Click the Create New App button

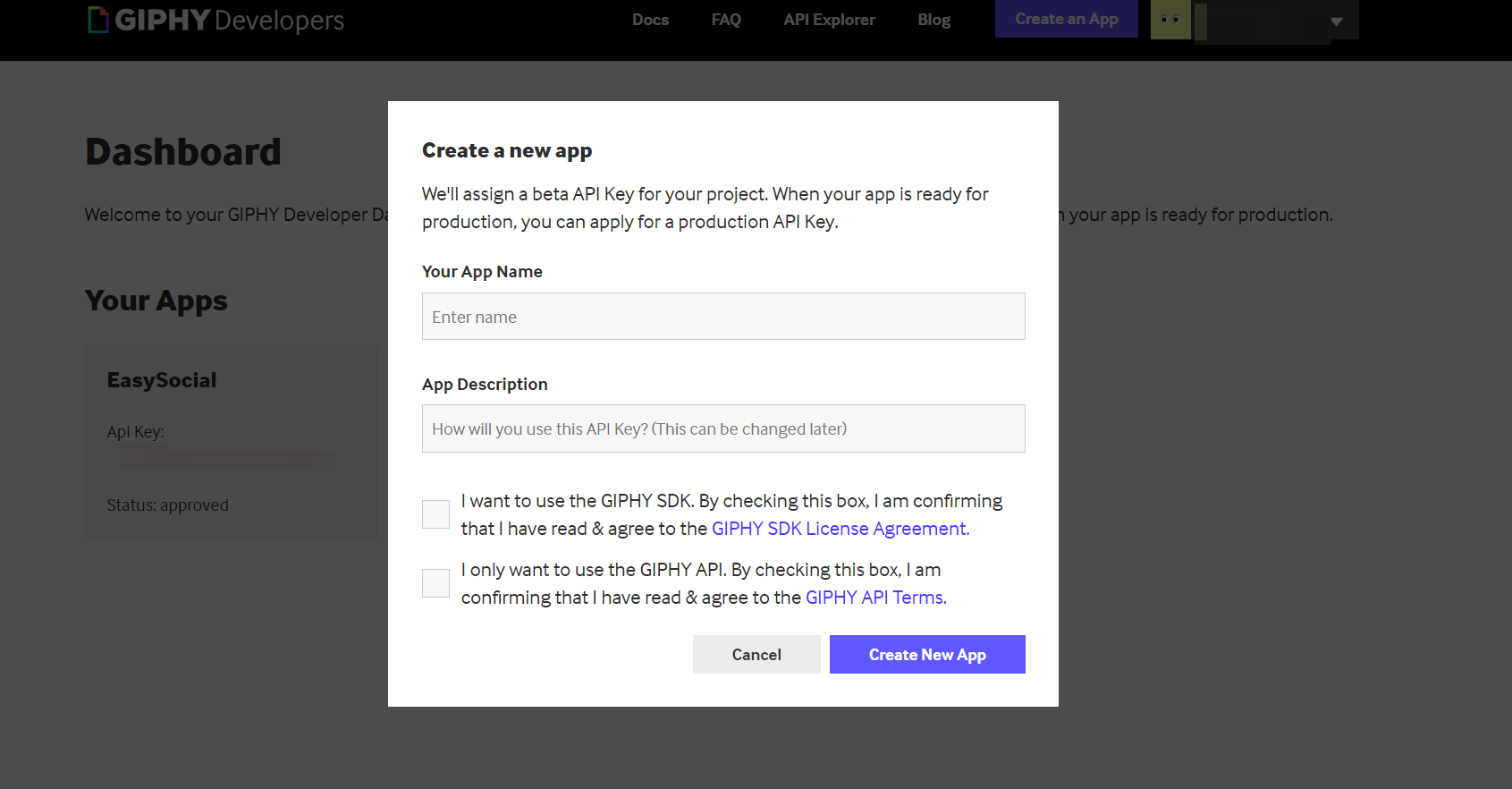[927, 655]
